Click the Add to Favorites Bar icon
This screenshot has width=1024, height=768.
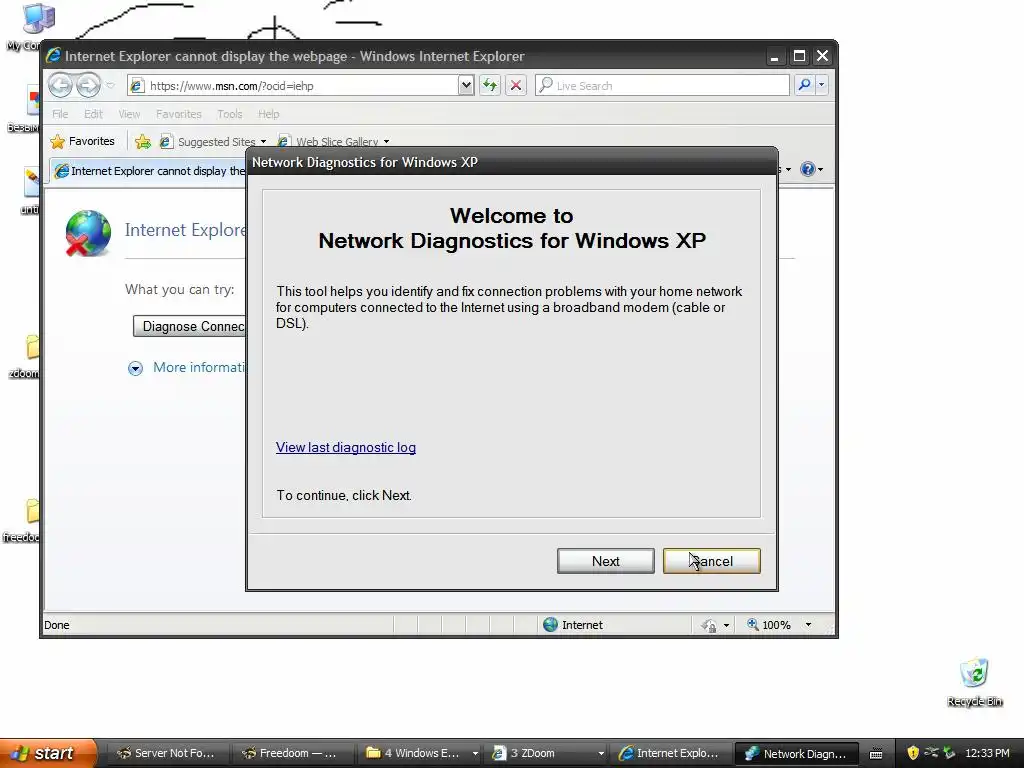(x=142, y=141)
